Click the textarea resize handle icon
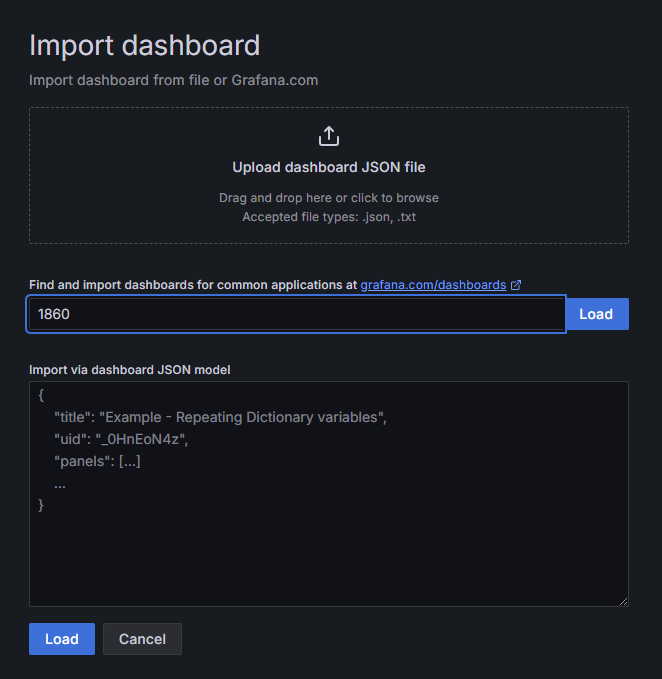This screenshot has width=662, height=679. (623, 601)
